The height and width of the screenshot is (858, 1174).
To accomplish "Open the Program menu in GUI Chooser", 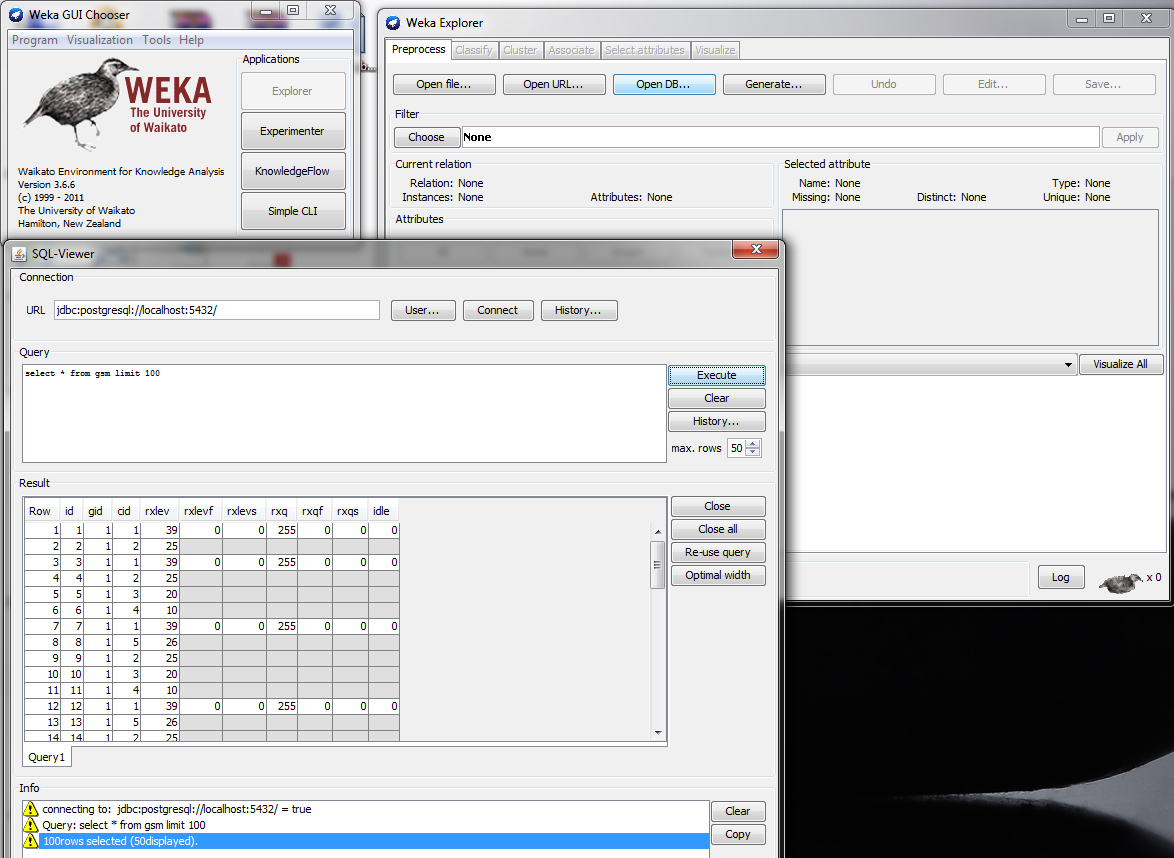I will pyautogui.click(x=34, y=40).
